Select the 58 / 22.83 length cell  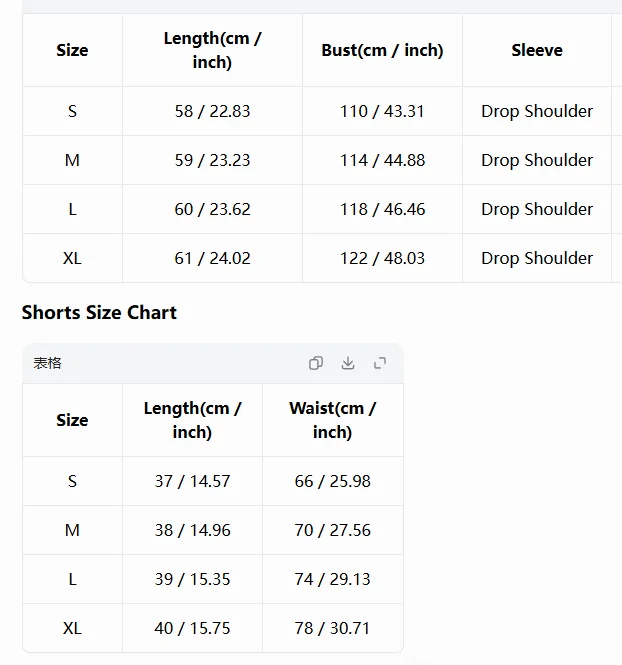point(212,111)
